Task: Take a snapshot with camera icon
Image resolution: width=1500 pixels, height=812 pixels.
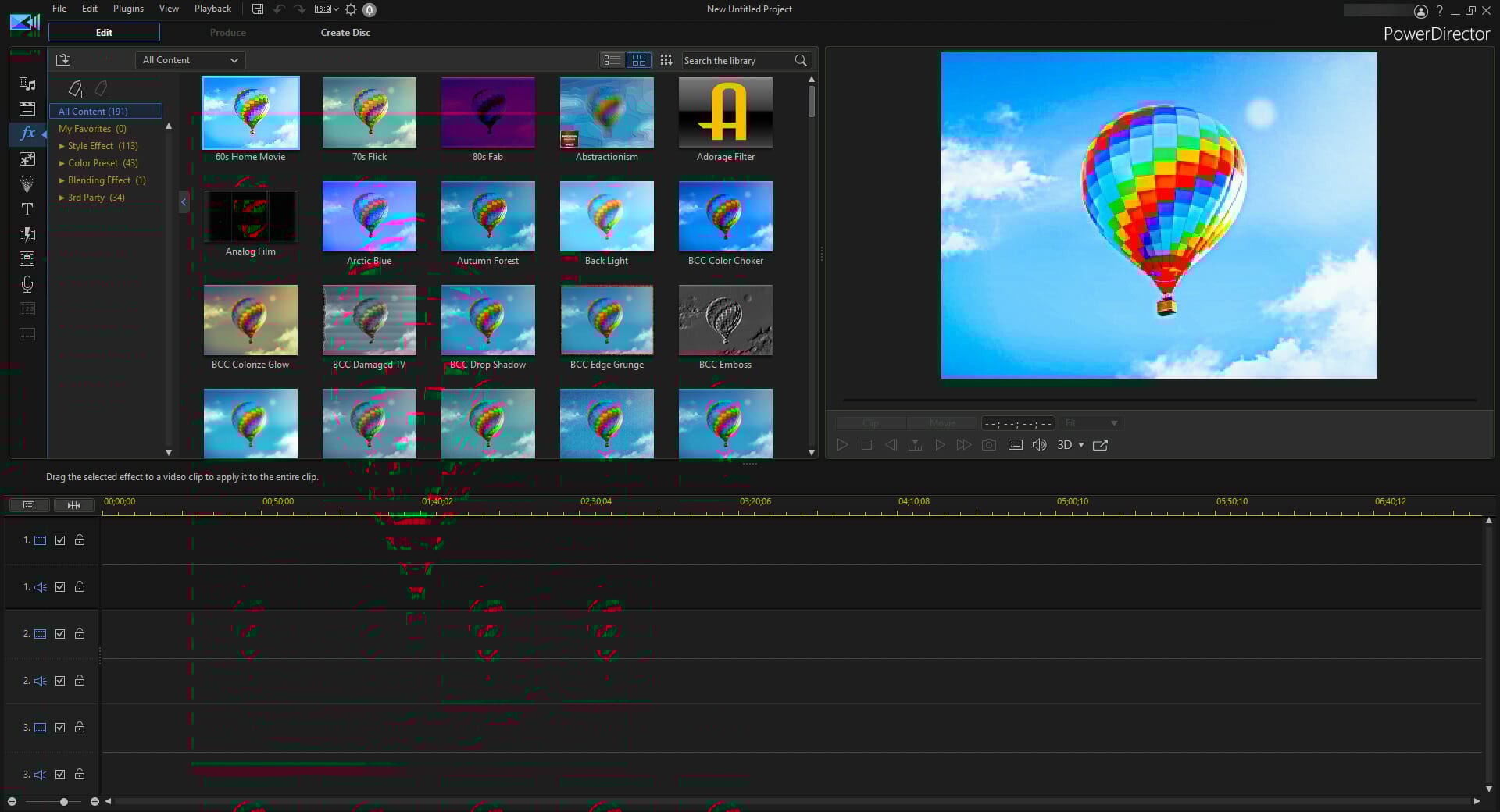Action: point(989,444)
